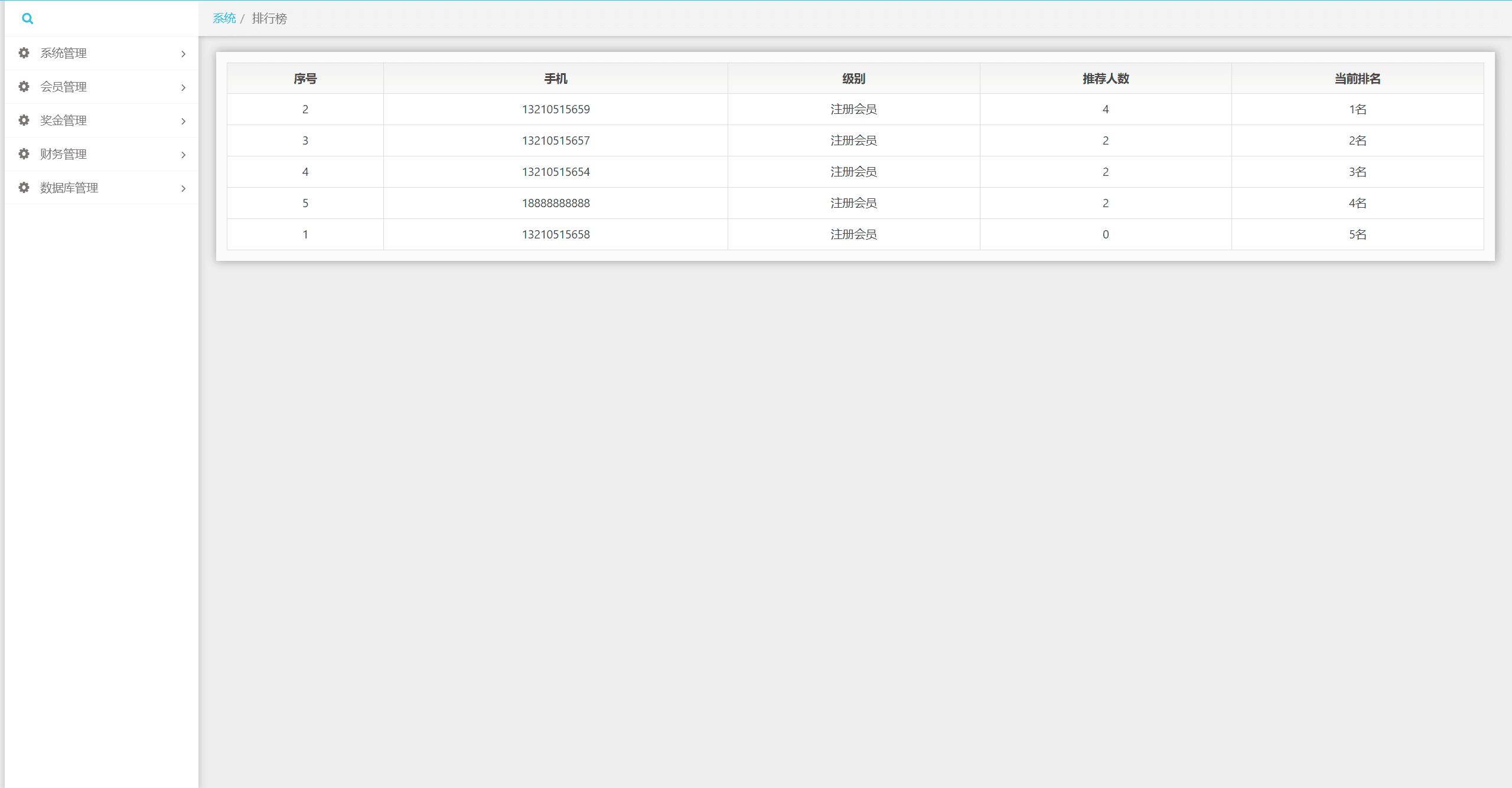Select phone number 13210515658
The width and height of the screenshot is (1512, 788).
[x=556, y=234]
